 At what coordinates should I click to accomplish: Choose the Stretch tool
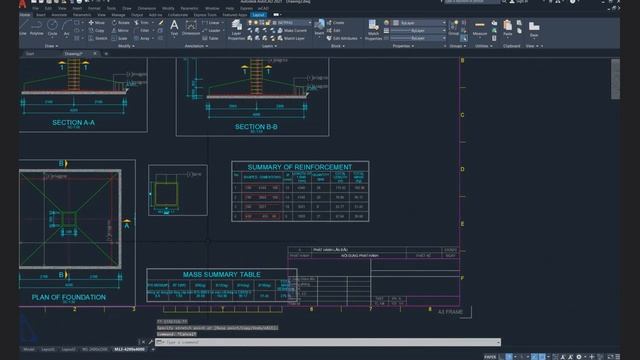(x=98, y=38)
